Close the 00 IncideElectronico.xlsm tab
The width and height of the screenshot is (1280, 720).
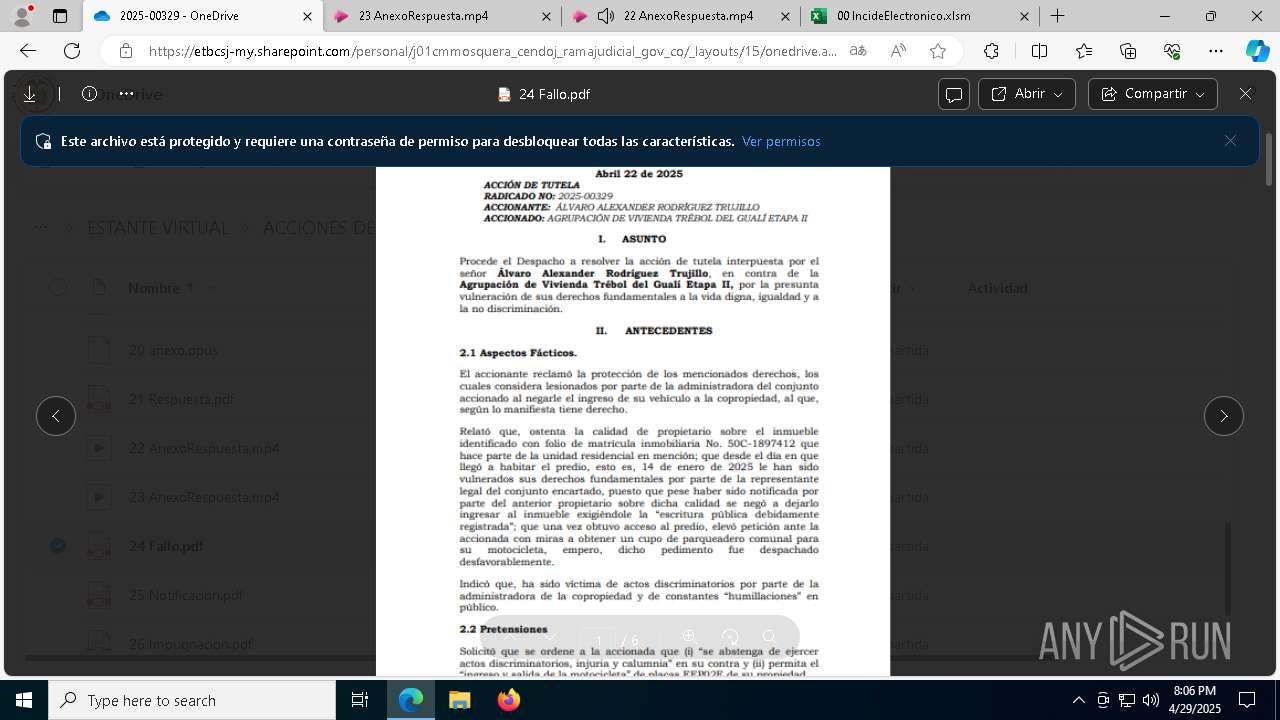pyautogui.click(x=1024, y=16)
